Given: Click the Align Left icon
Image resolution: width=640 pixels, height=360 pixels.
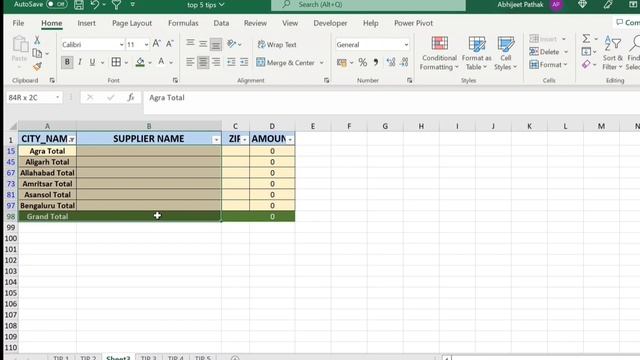Looking at the screenshot, I should 190,62.
